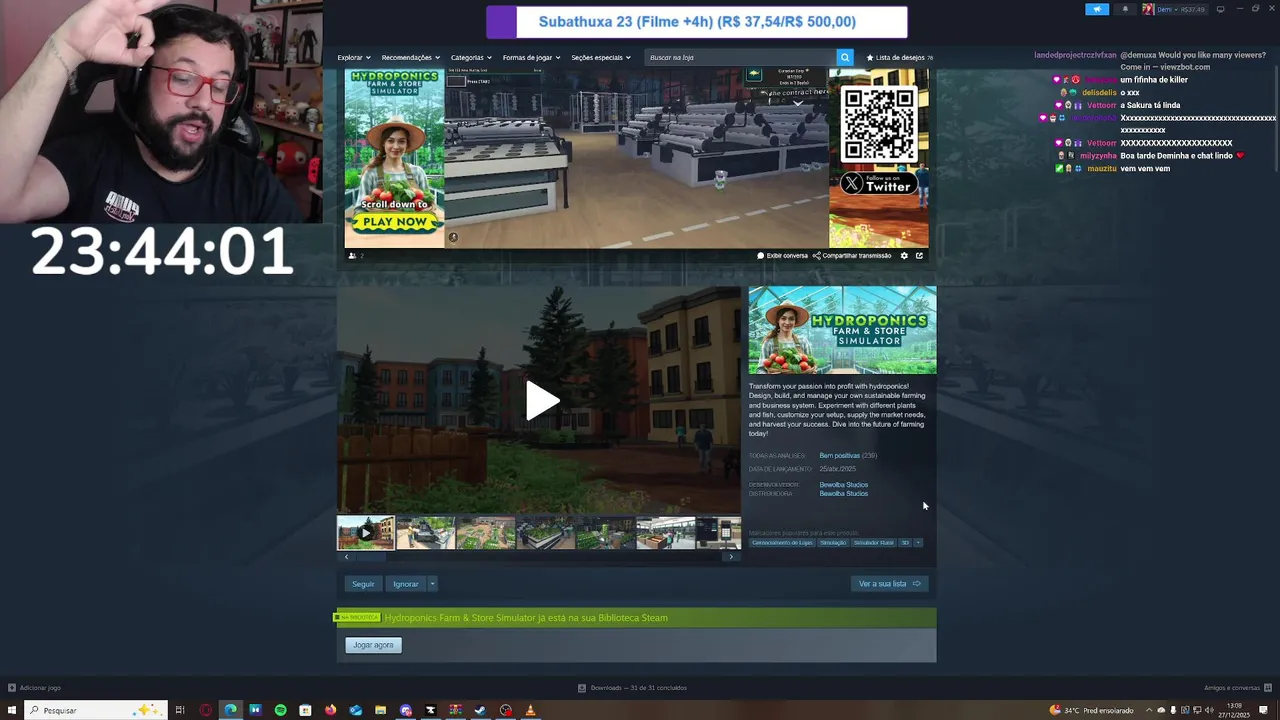Image resolution: width=1280 pixels, height=720 pixels.
Task: Pop out the broadcast in new window
Action: pyautogui.click(x=919, y=255)
